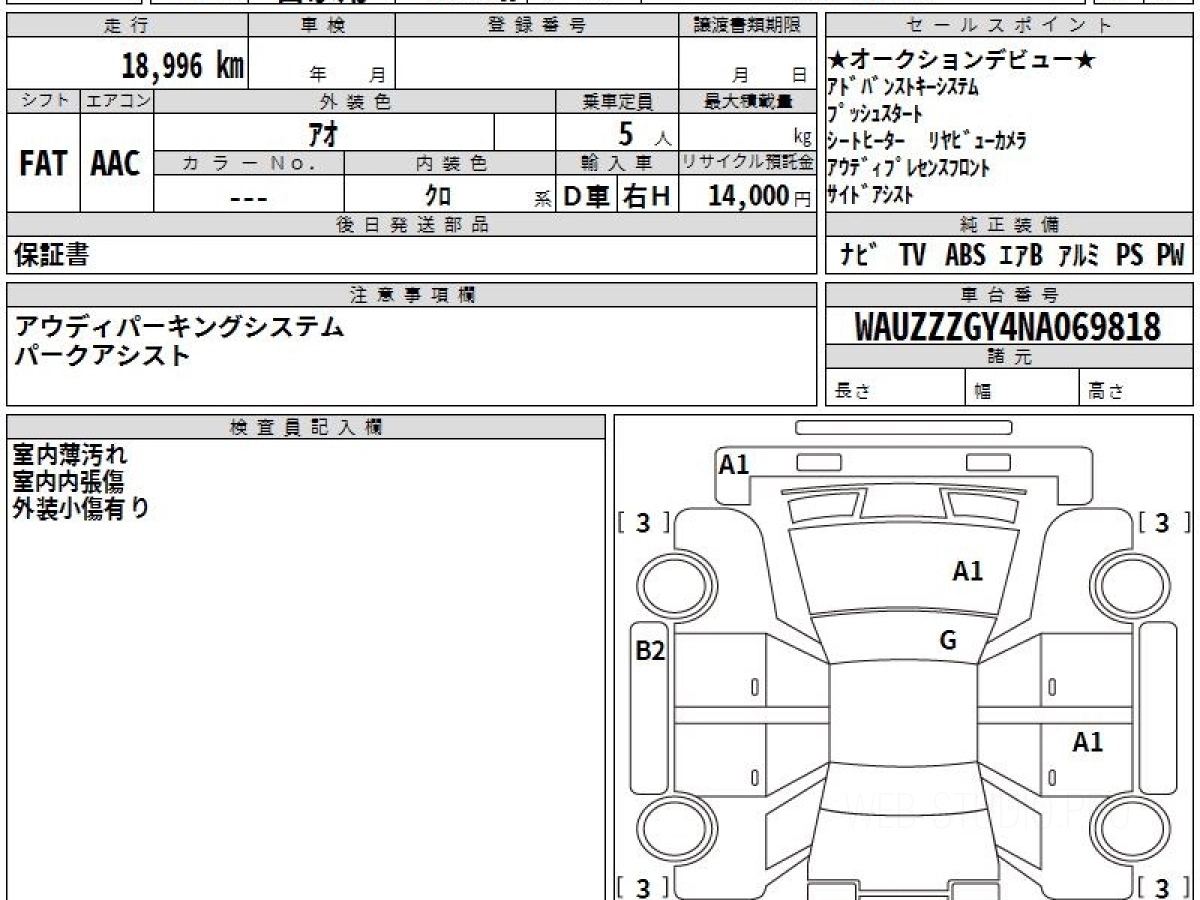Click the A1 mark on the hood
Viewport: 1200px width, 900px height.
pos(967,571)
